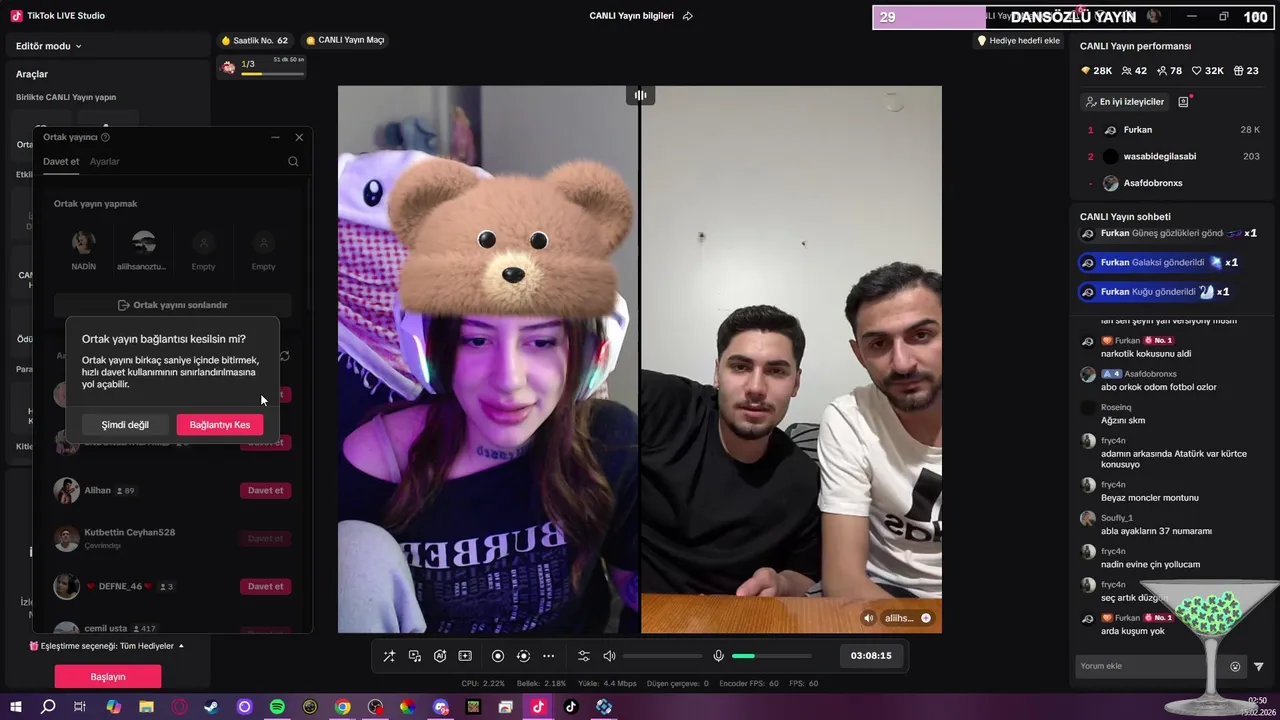Adjust the speaker volume slider
Viewport: 1280px width, 720px height.
(662, 656)
